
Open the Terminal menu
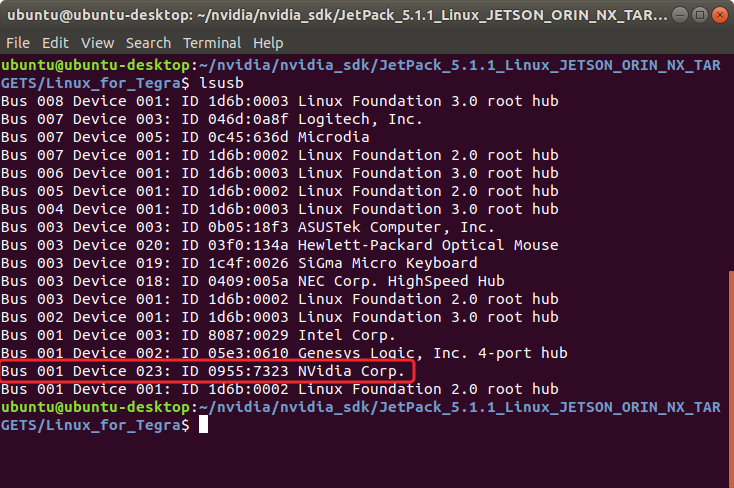pos(212,43)
